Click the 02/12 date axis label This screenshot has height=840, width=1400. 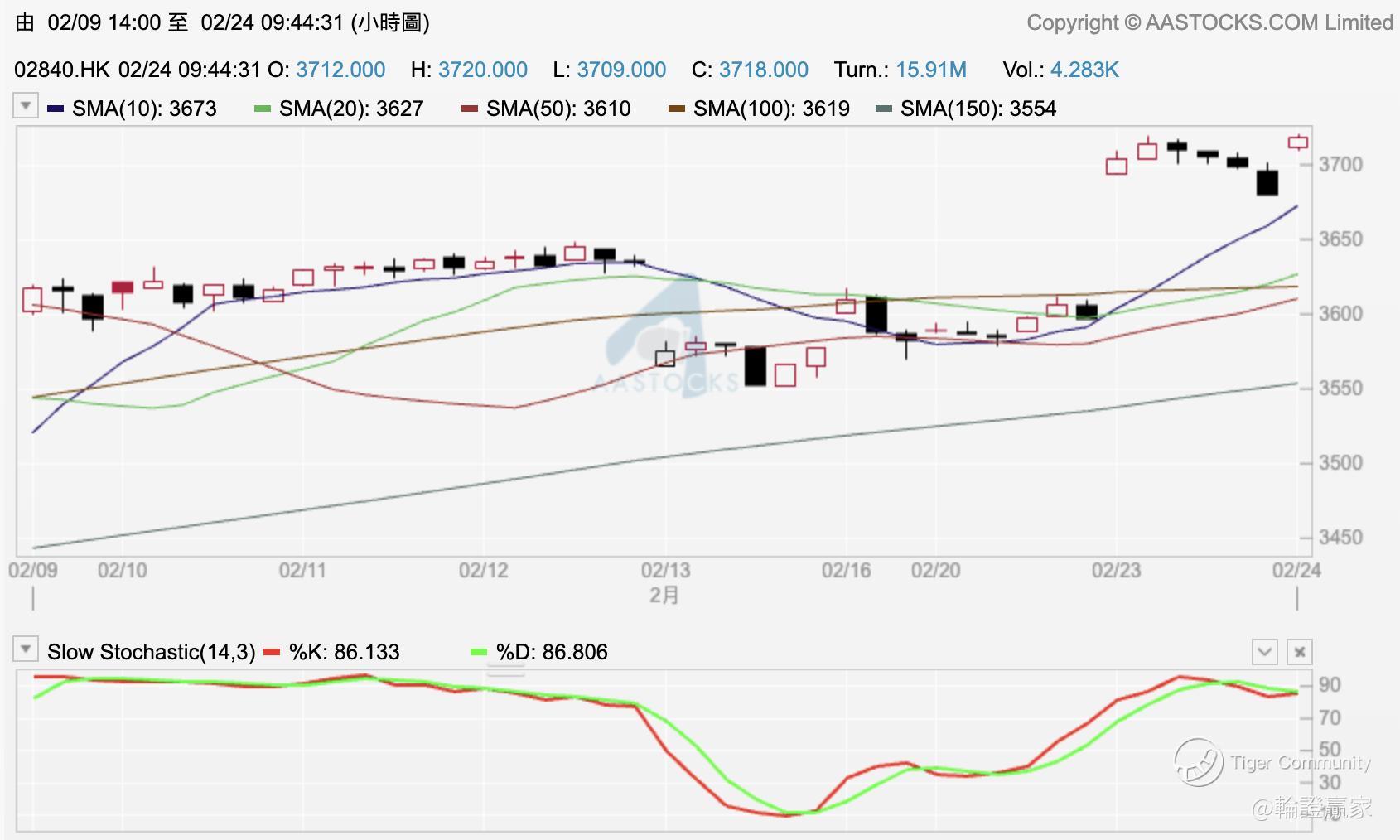coord(483,570)
